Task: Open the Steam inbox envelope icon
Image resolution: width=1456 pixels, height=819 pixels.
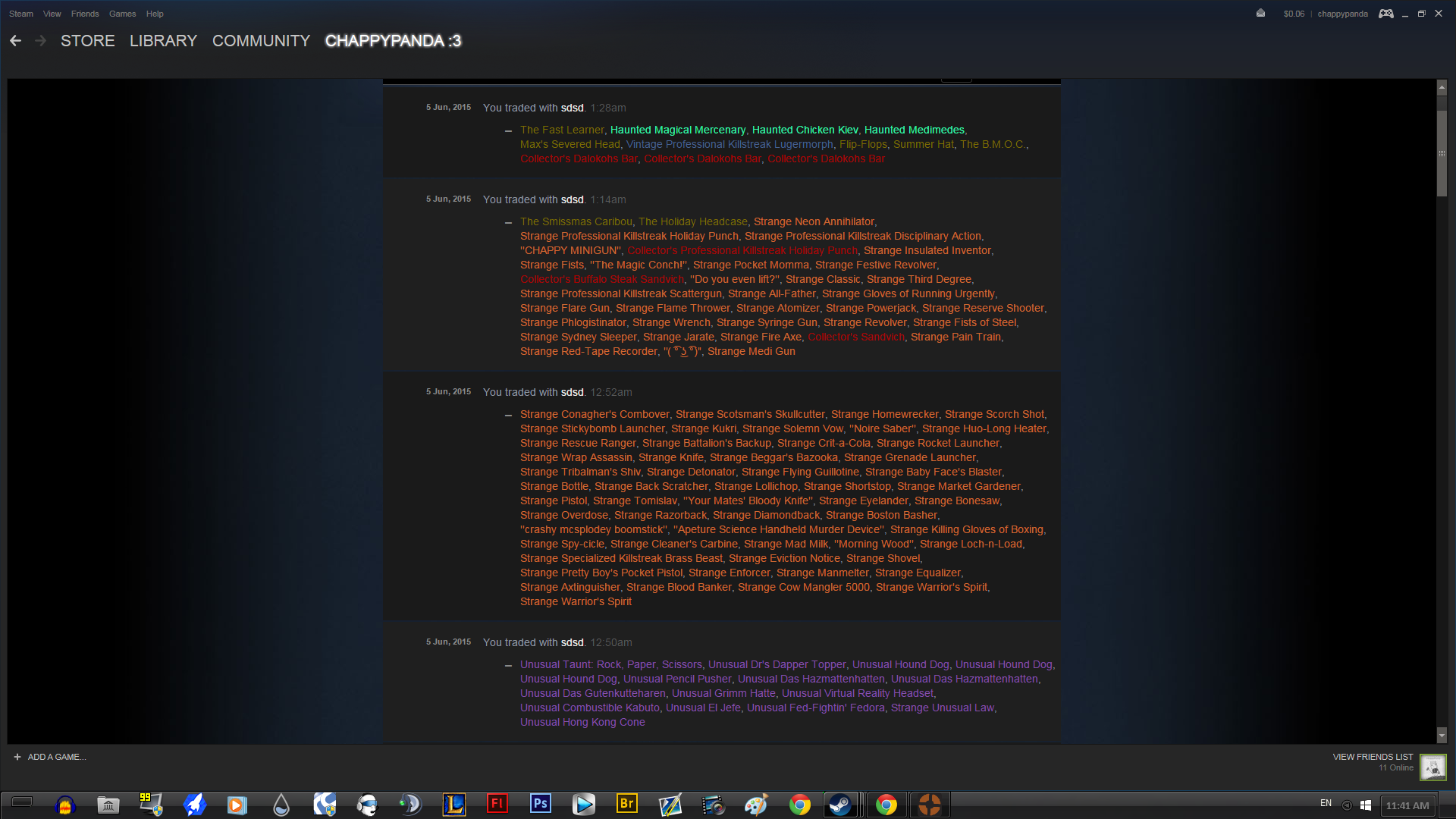Action: (1260, 13)
